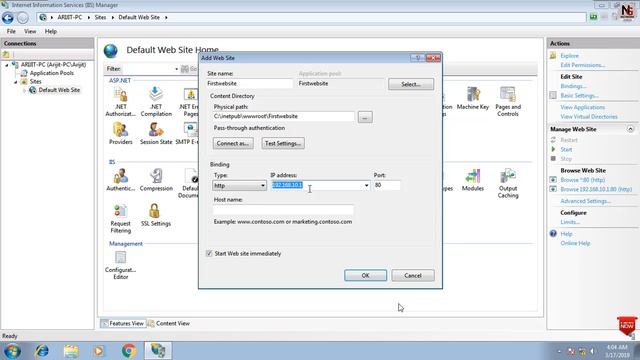This screenshot has height=360, width=640.
Task: Open Advanced Settings... link
Action: pyautogui.click(x=585, y=201)
